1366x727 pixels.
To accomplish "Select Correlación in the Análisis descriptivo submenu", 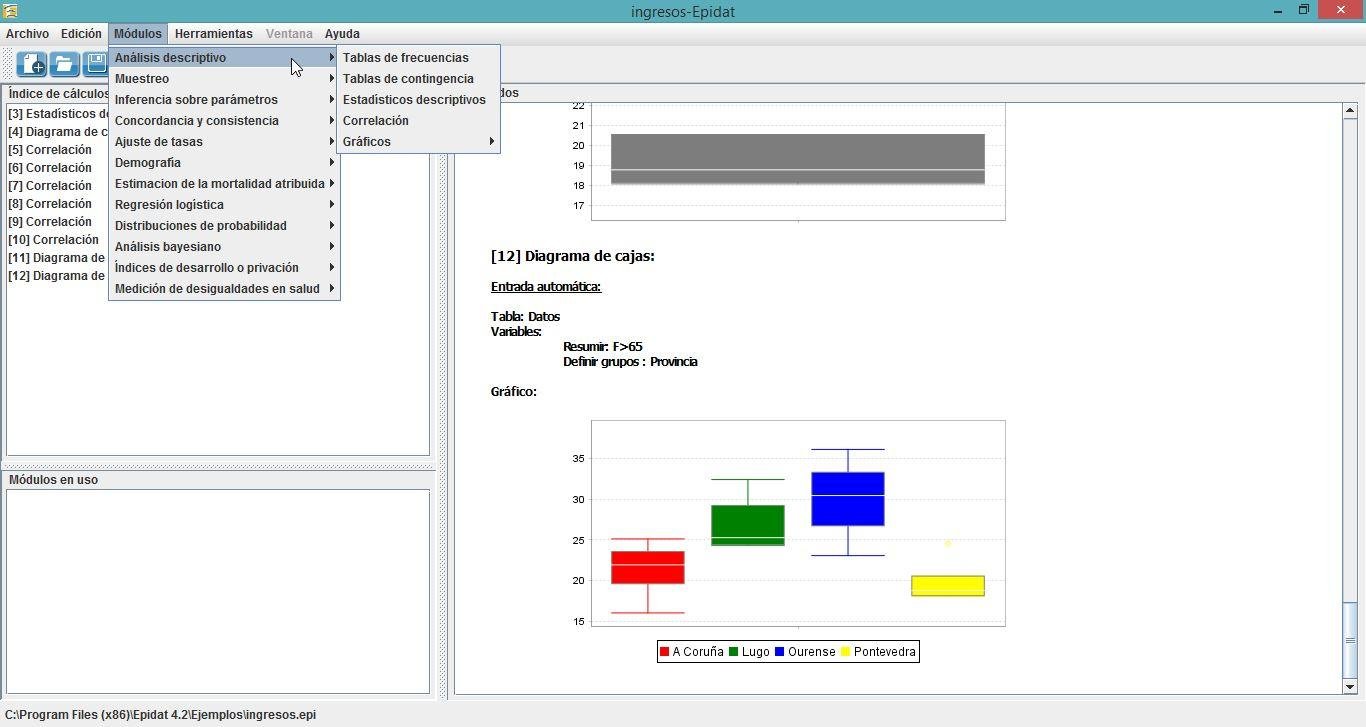I will (375, 120).
